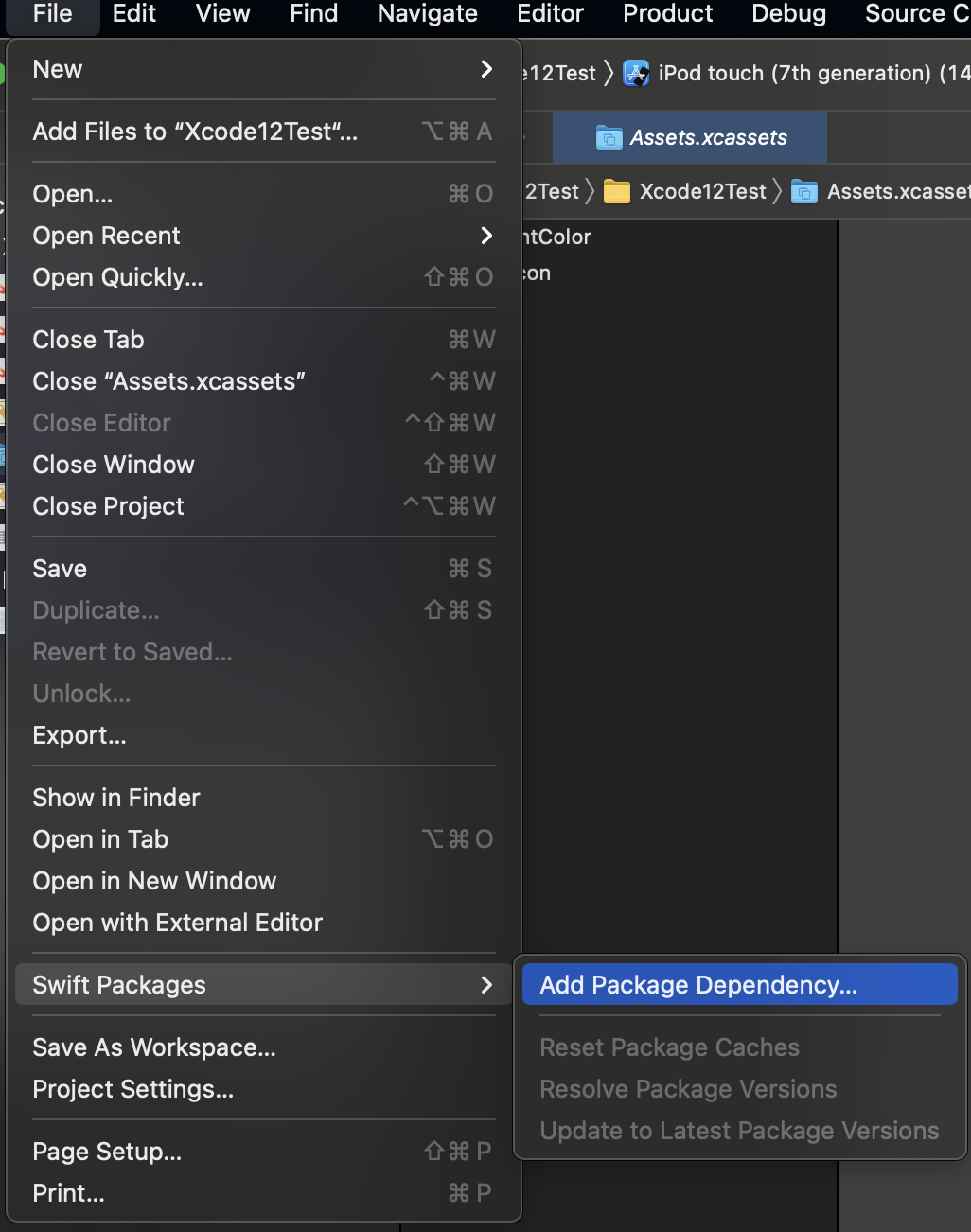Choose Export…
Screen dimensions: 971x1232
tap(264, 735)
